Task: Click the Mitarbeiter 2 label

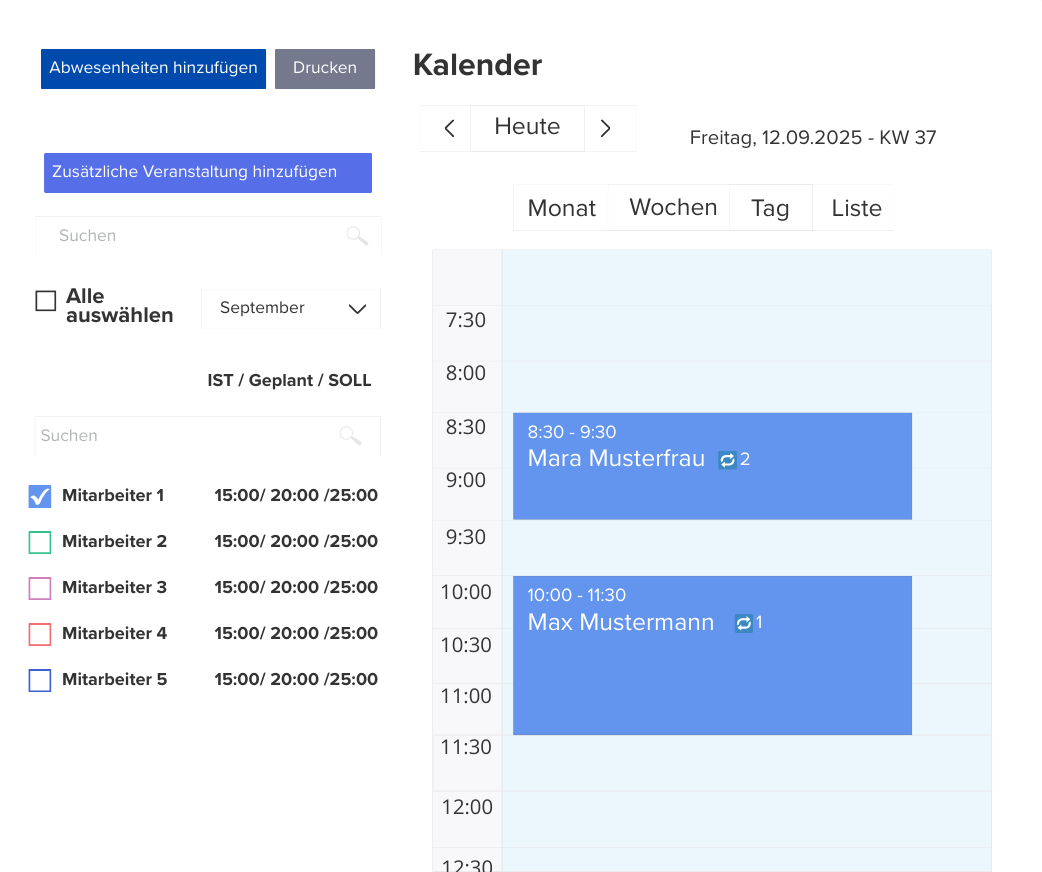Action: [x=114, y=541]
